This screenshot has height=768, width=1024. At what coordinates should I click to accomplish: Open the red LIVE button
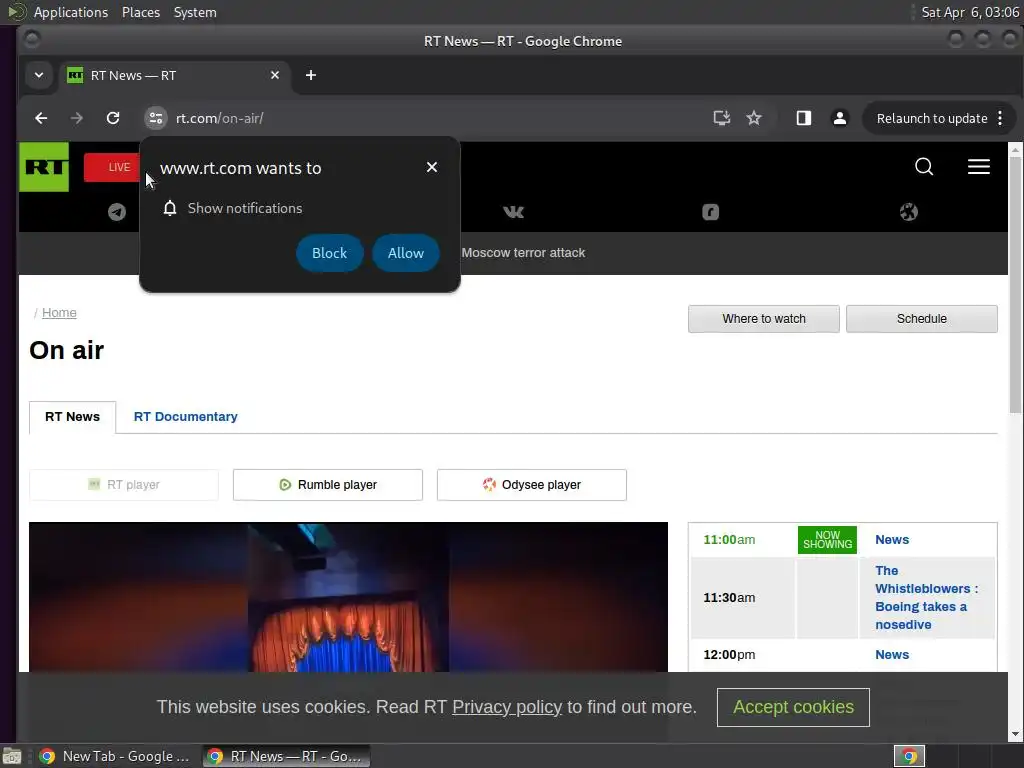pos(112,167)
